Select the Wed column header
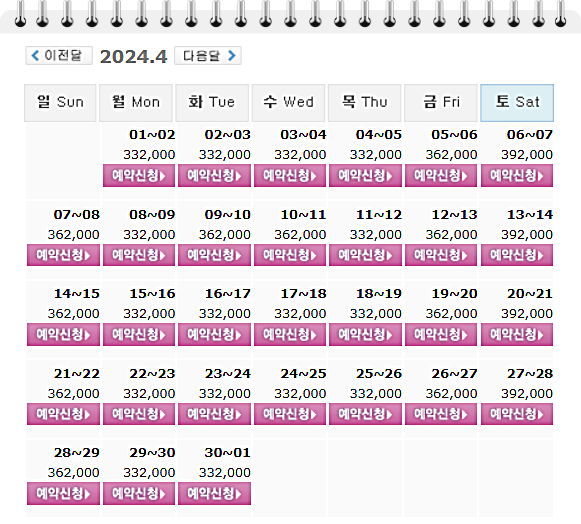Screen dimensions: 581x524 [288, 103]
